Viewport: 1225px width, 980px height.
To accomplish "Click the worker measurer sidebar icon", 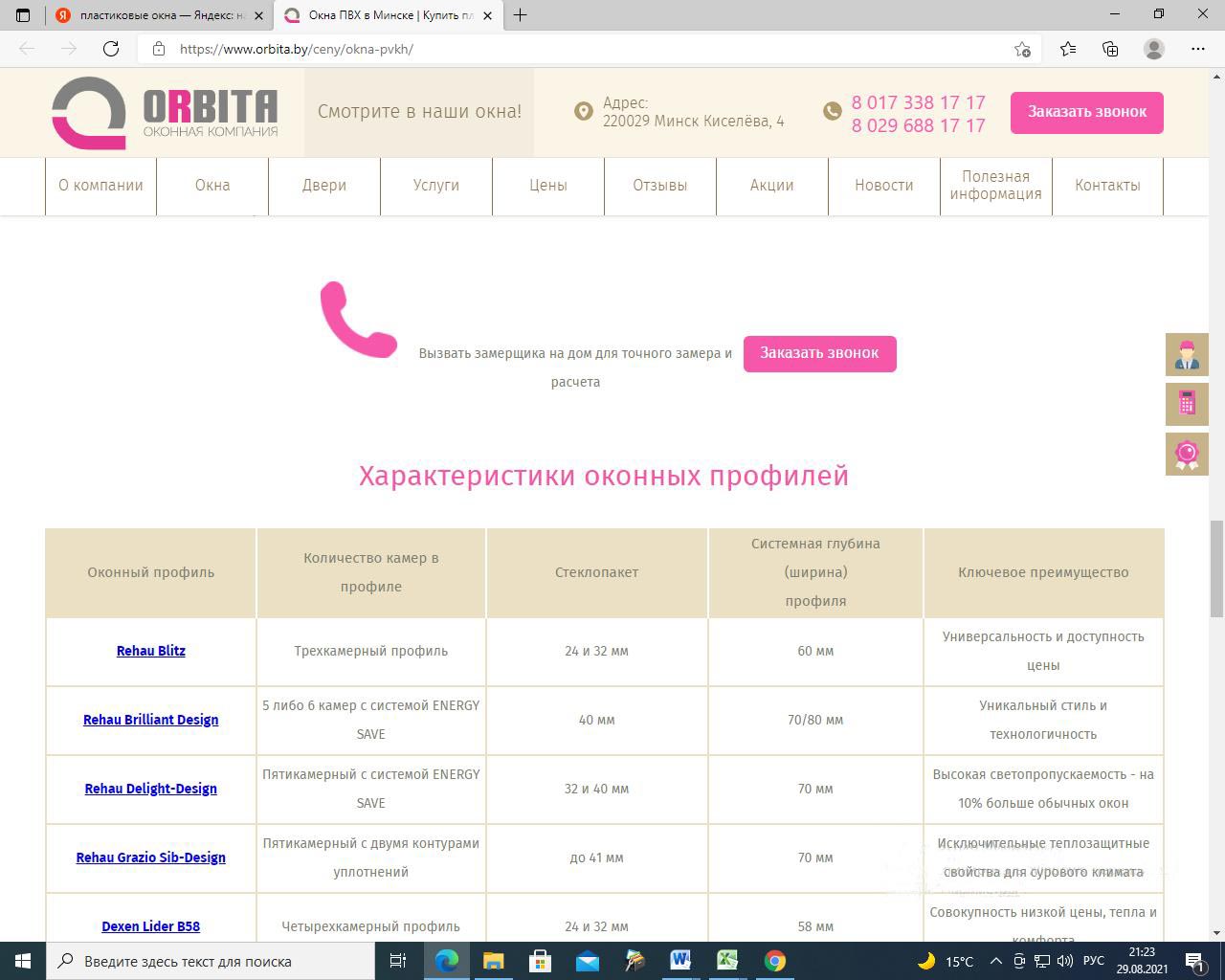I will 1187,355.
